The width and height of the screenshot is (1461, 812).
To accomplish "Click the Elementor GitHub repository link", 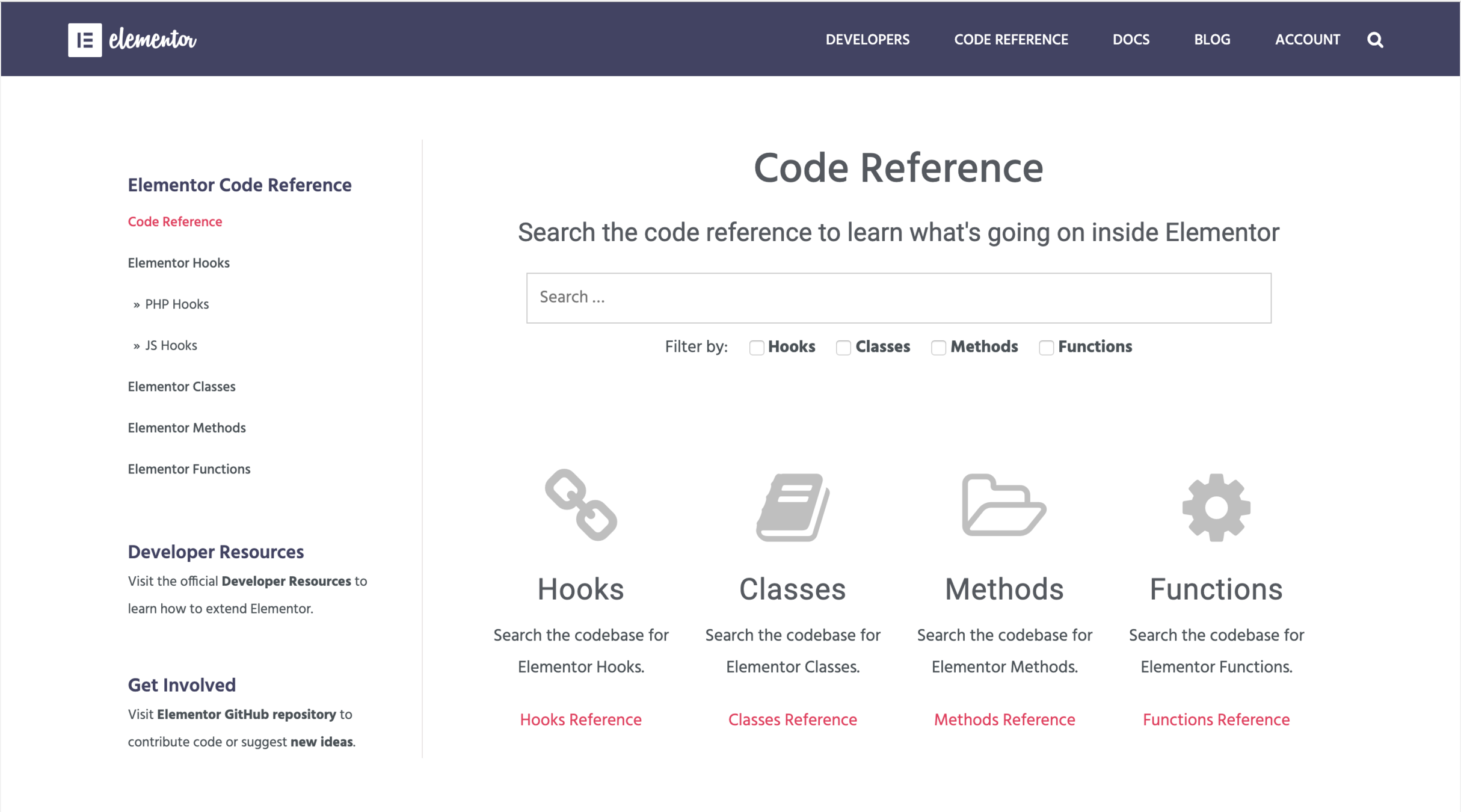I will click(246, 715).
